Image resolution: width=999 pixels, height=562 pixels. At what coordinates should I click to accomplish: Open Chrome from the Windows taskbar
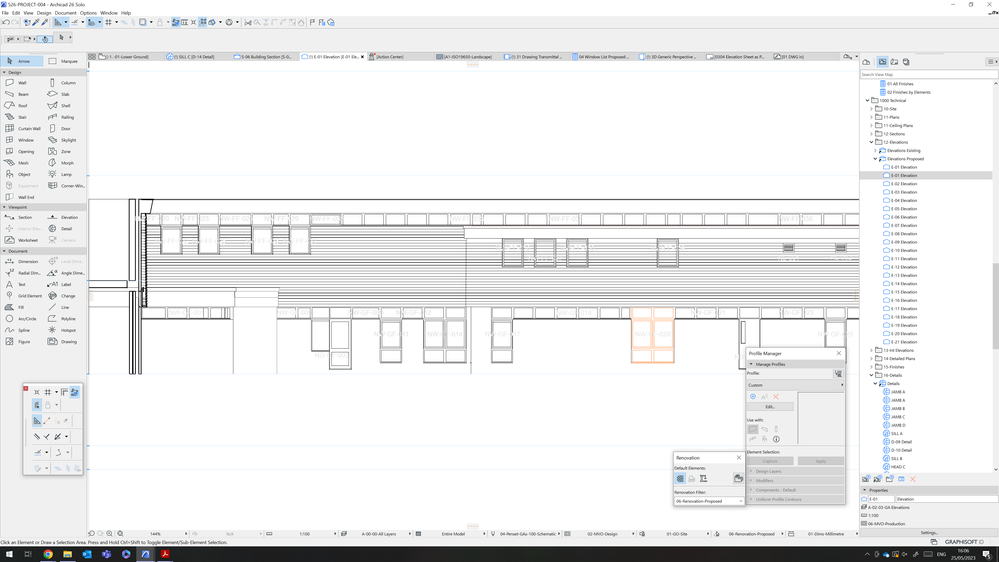(x=48, y=554)
